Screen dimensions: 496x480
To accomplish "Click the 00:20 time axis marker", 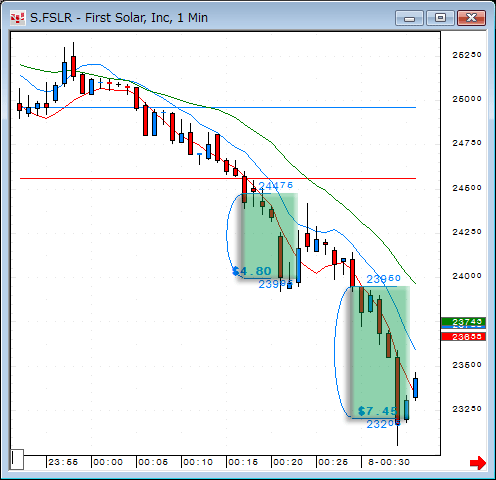I will (288, 462).
